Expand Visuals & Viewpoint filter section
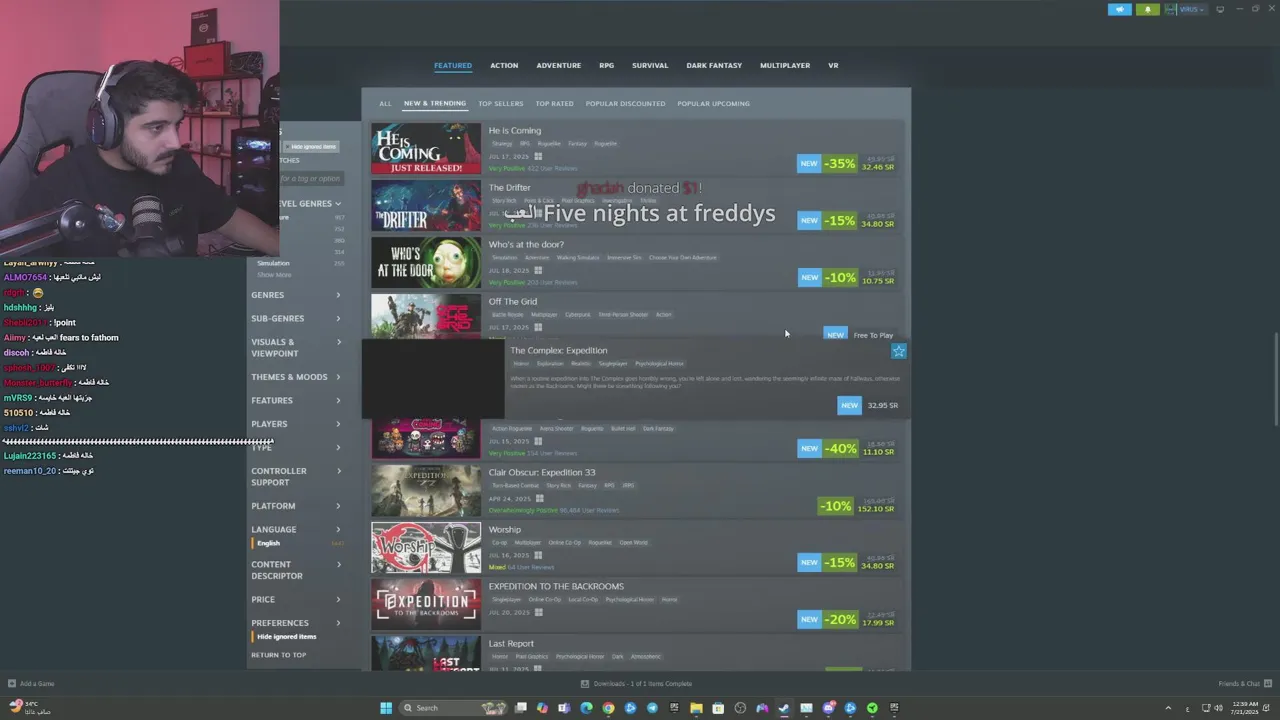 pos(296,348)
